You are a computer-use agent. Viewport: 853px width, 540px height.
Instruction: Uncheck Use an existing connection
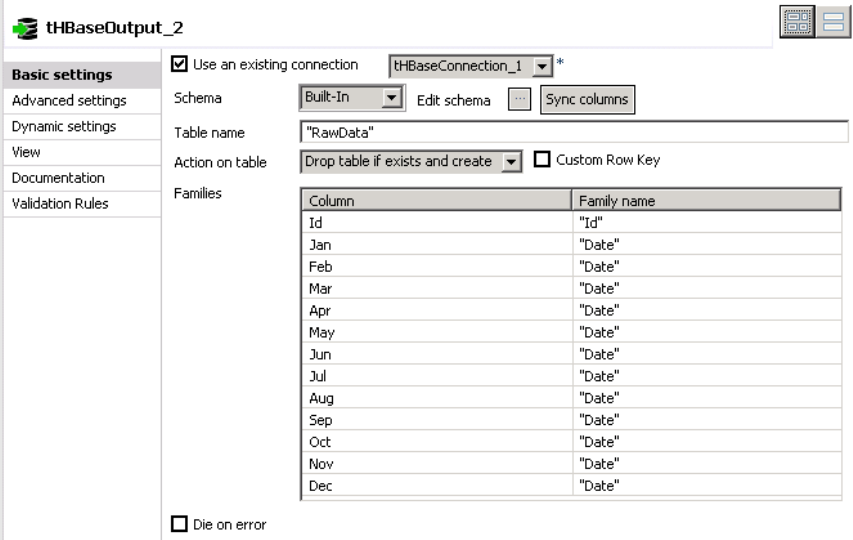(x=180, y=64)
